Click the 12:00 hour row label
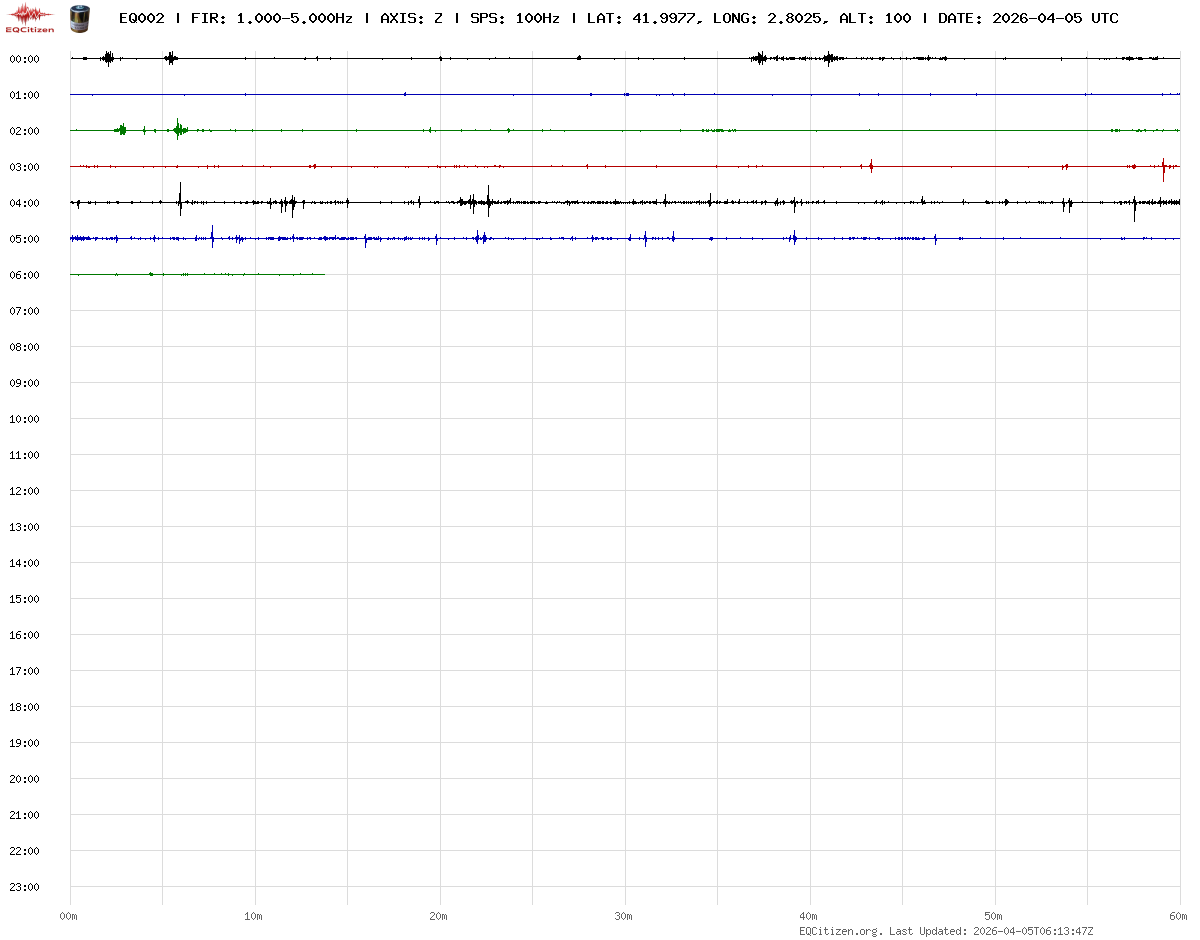1200x940 pixels. pos(24,491)
